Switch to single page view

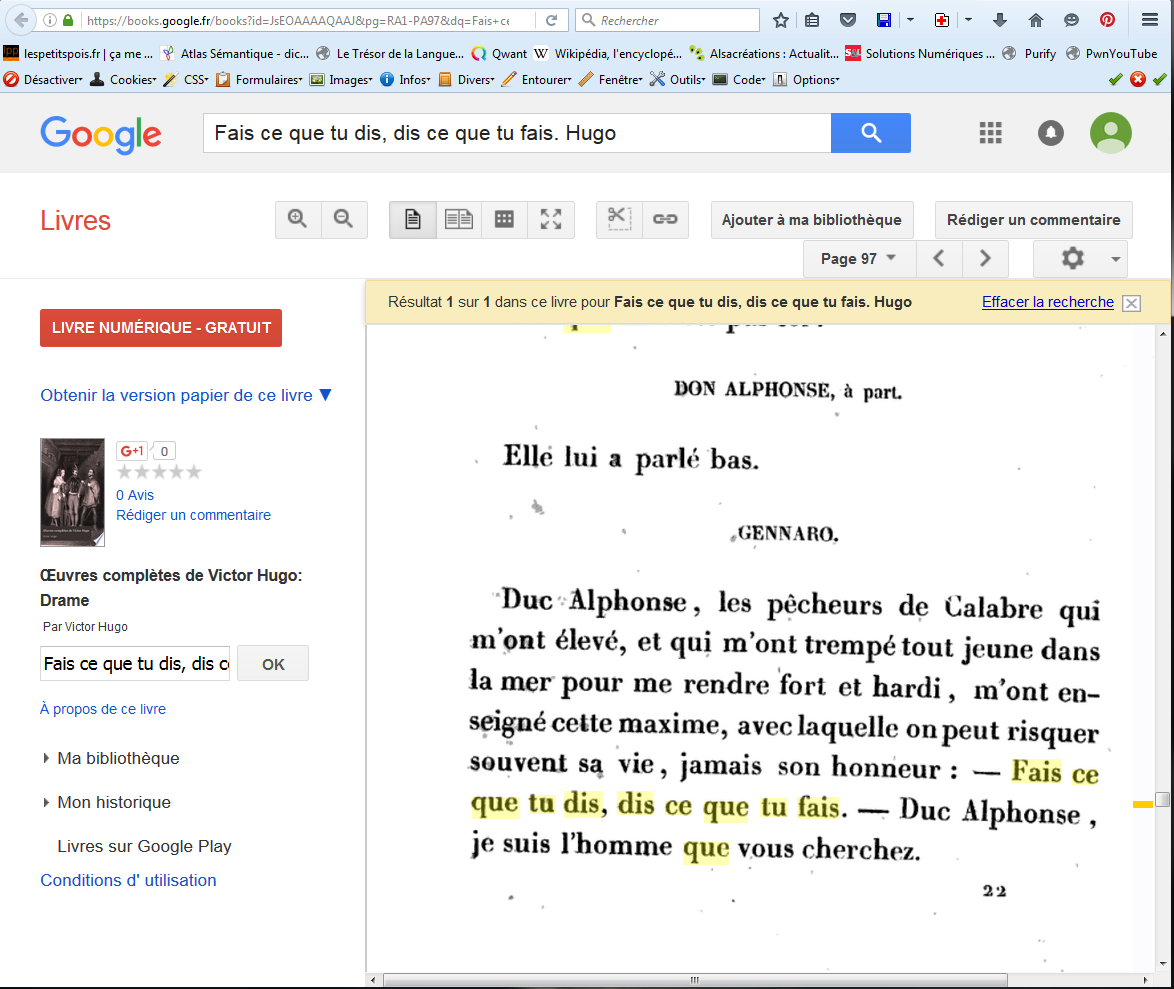(x=412, y=220)
